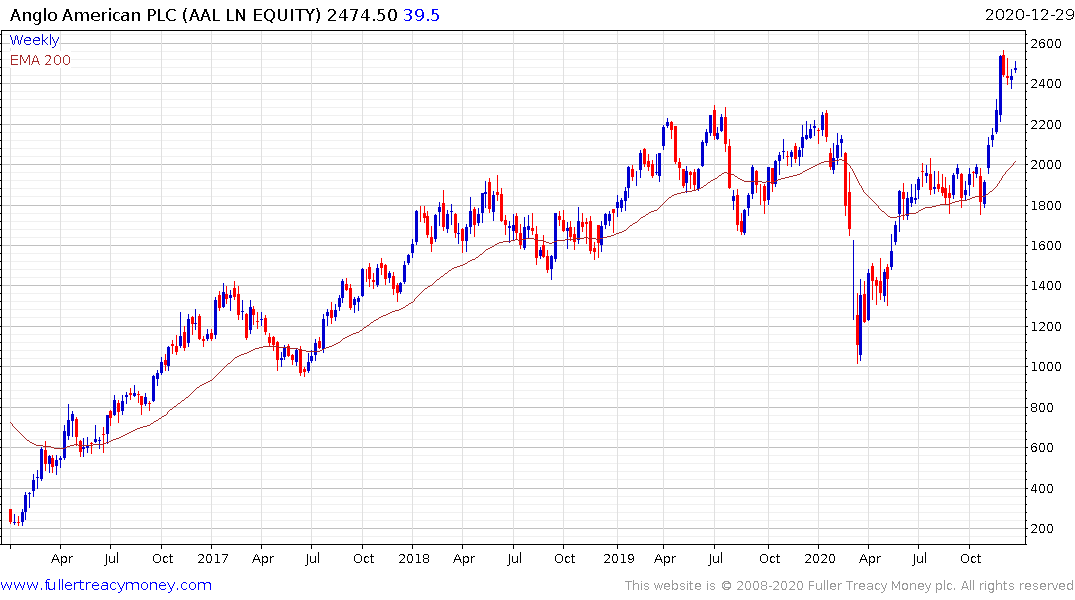This screenshot has width=1075, height=600.
Task: Click the 2019 year label on time axis
Action: pos(619,558)
